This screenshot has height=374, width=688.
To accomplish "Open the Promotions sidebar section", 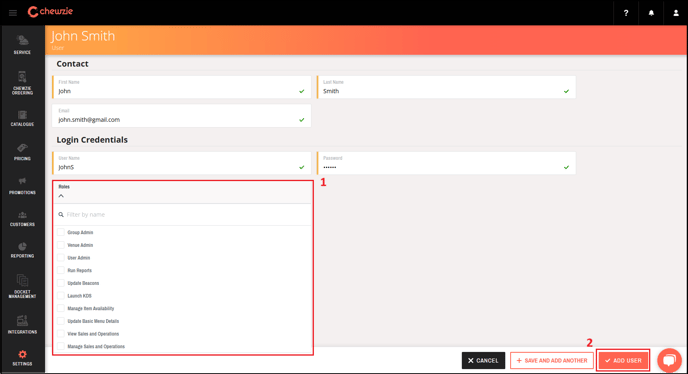I will [22, 186].
